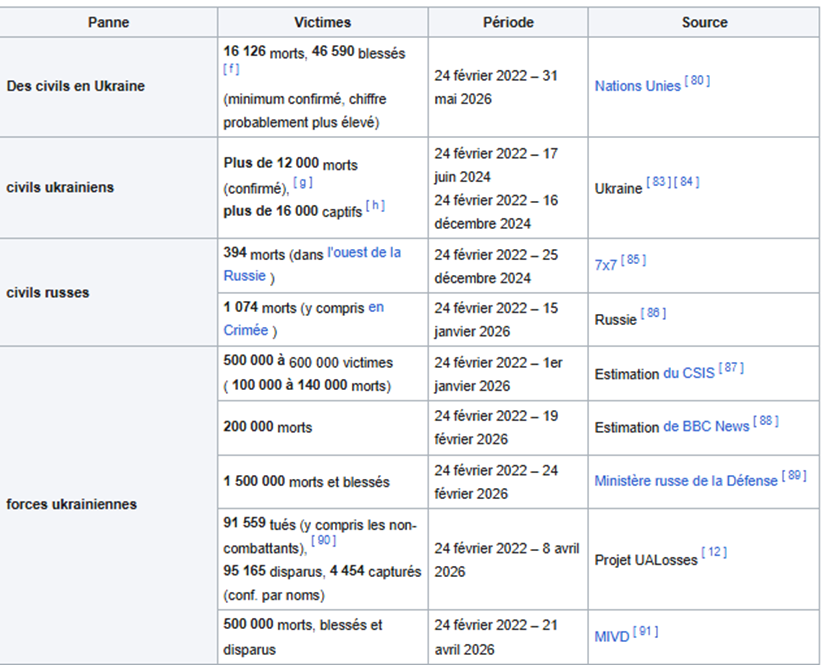The width and height of the screenshot is (824, 665).
Task: Select 1 500 000 morts et blessés cell
Action: (x=323, y=482)
